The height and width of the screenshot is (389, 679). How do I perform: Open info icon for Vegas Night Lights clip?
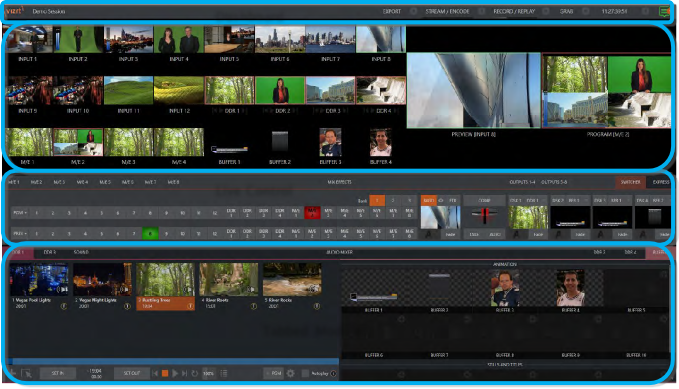click(127, 306)
